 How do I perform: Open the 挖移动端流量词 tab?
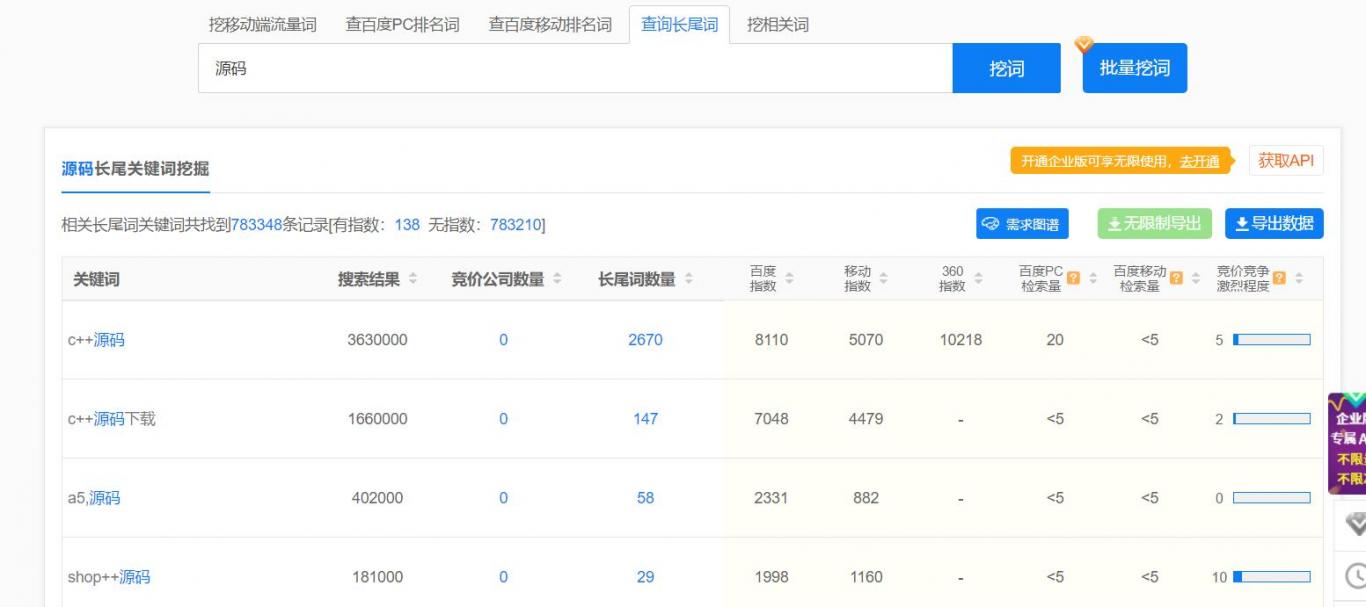[262, 25]
